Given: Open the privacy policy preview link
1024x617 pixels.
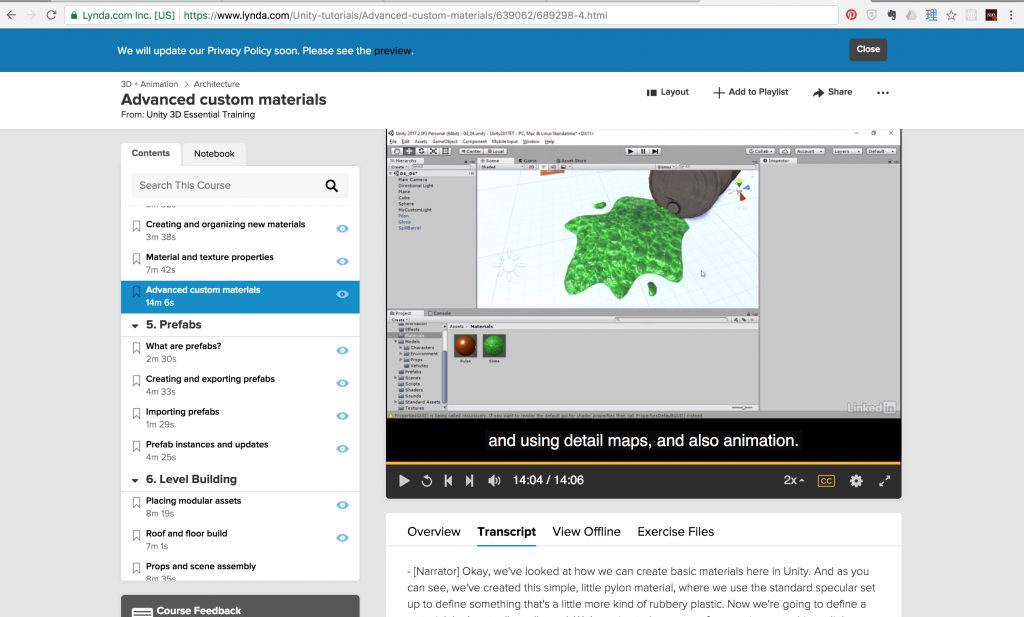Looking at the screenshot, I should pos(392,50).
